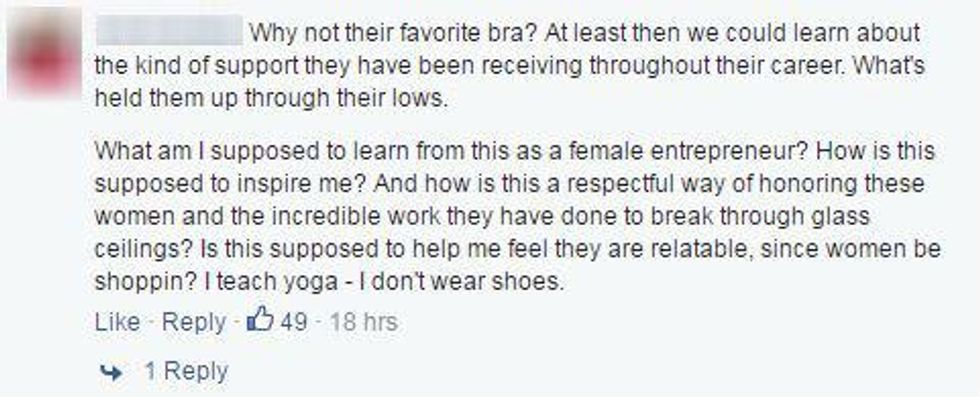Click the sentence 'I teach yoga'
The width and height of the screenshot is (980, 397).
pyautogui.click(x=271, y=282)
